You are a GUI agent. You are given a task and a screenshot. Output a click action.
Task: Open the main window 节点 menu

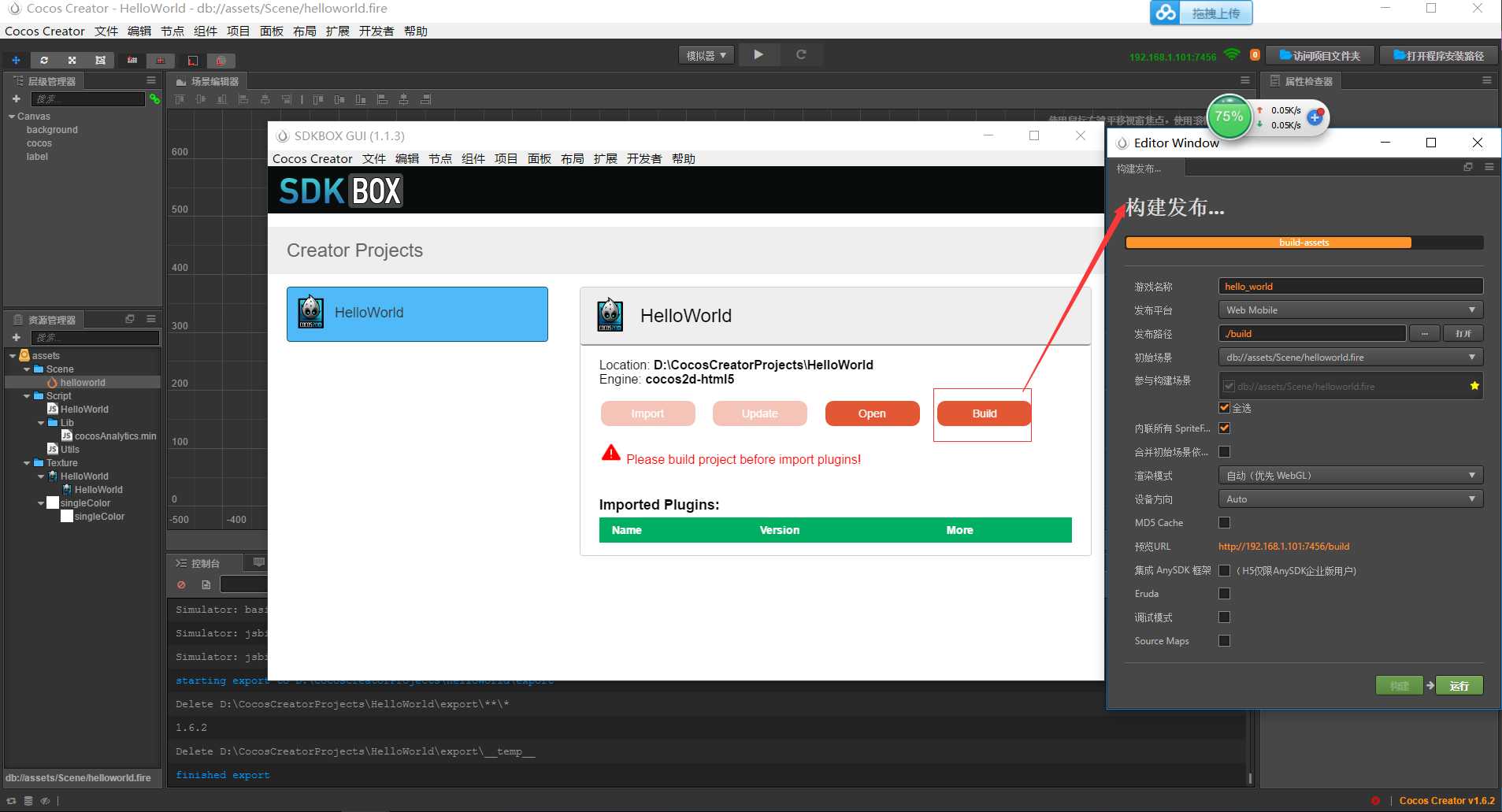coord(172,31)
